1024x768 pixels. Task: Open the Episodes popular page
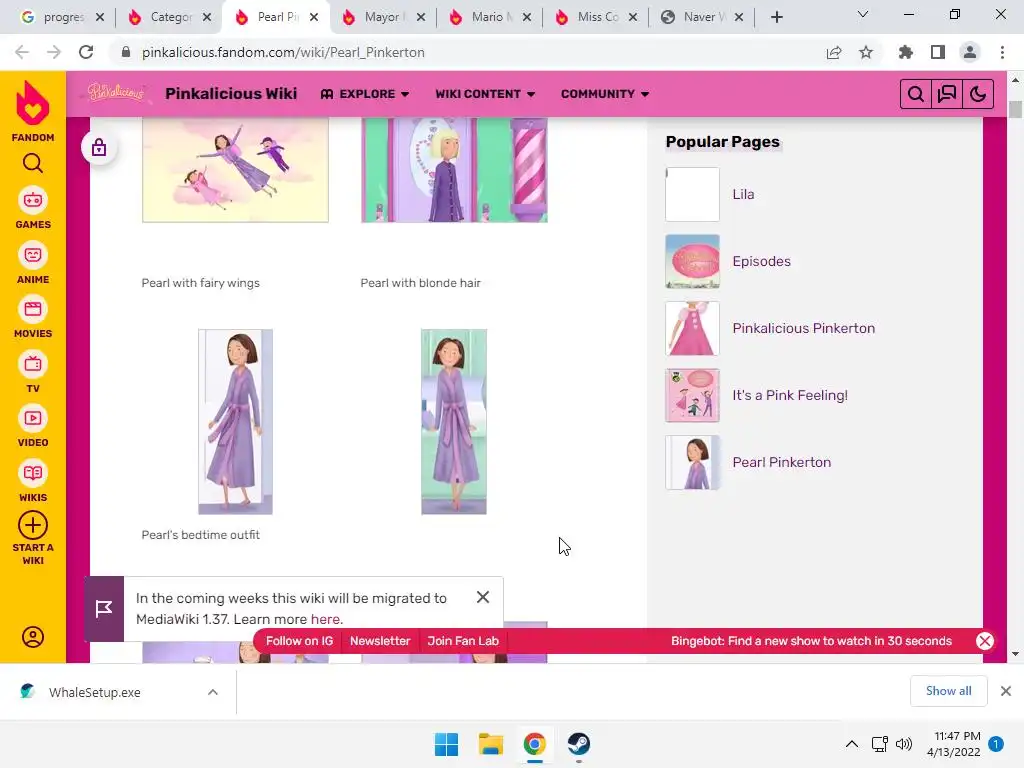tap(761, 261)
